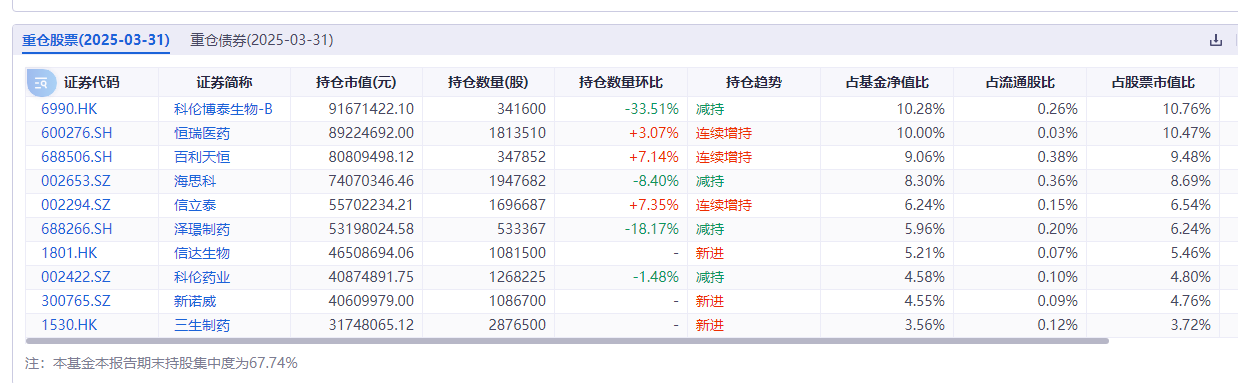Click the download table data icon
The image size is (1238, 383).
click(1216, 41)
